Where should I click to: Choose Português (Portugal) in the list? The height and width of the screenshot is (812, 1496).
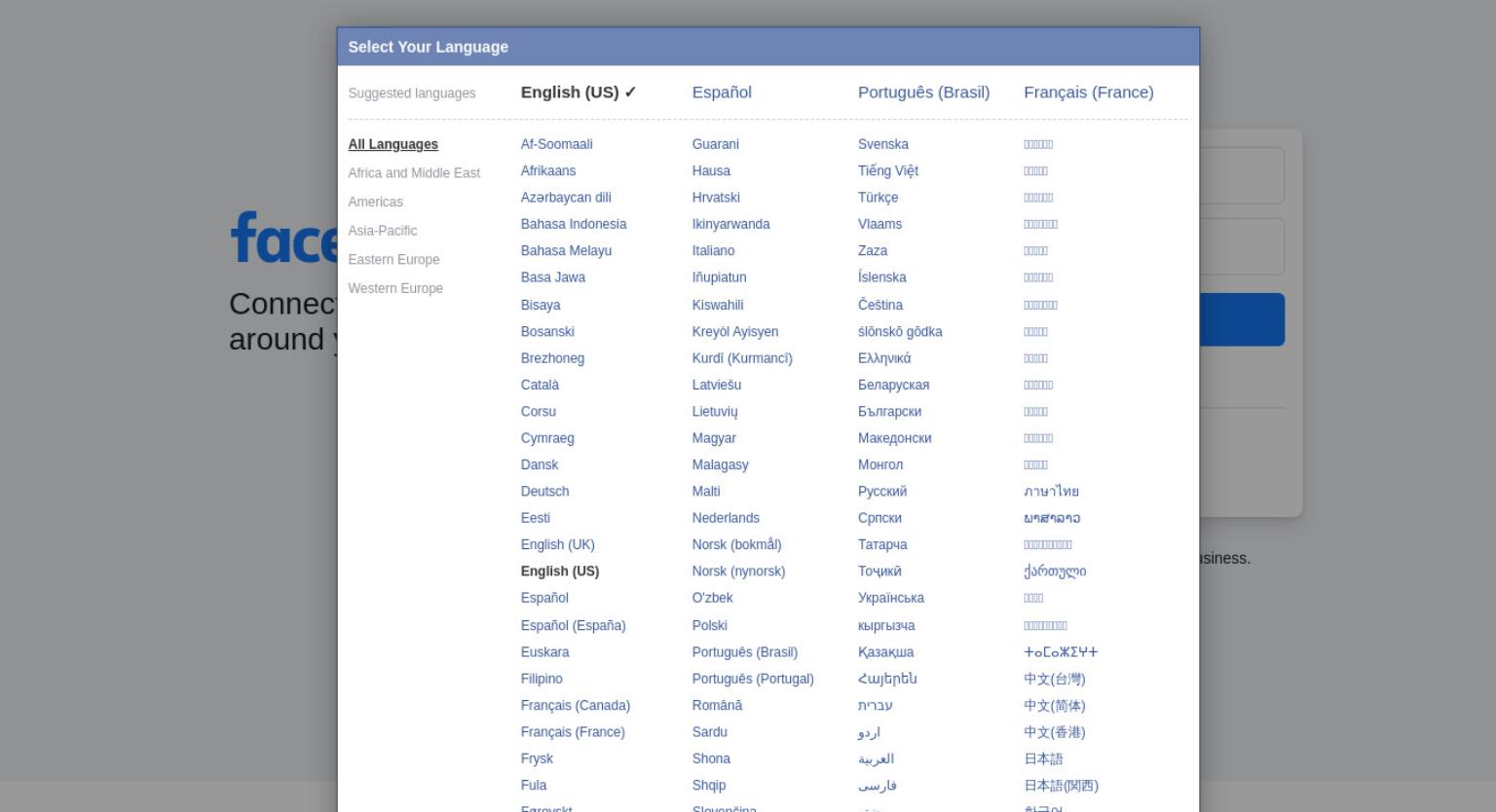coord(753,679)
